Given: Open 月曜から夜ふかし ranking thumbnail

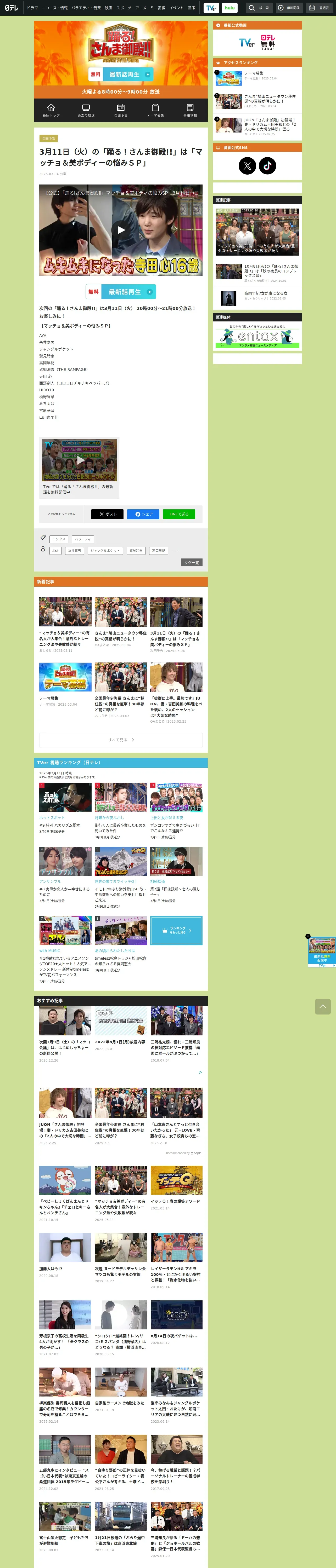Looking at the screenshot, I should [121, 797].
